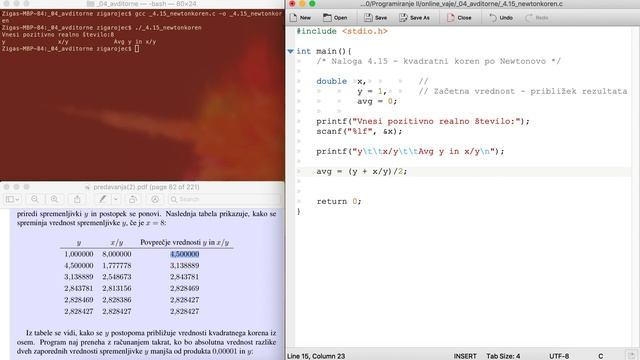Click the #include <stdio.h> line
640x360 pixels.
[342, 31]
